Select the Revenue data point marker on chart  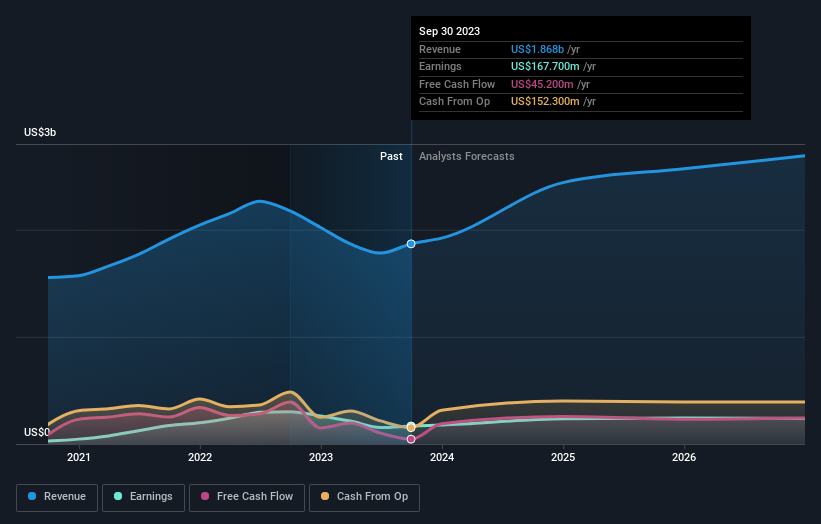pos(411,244)
